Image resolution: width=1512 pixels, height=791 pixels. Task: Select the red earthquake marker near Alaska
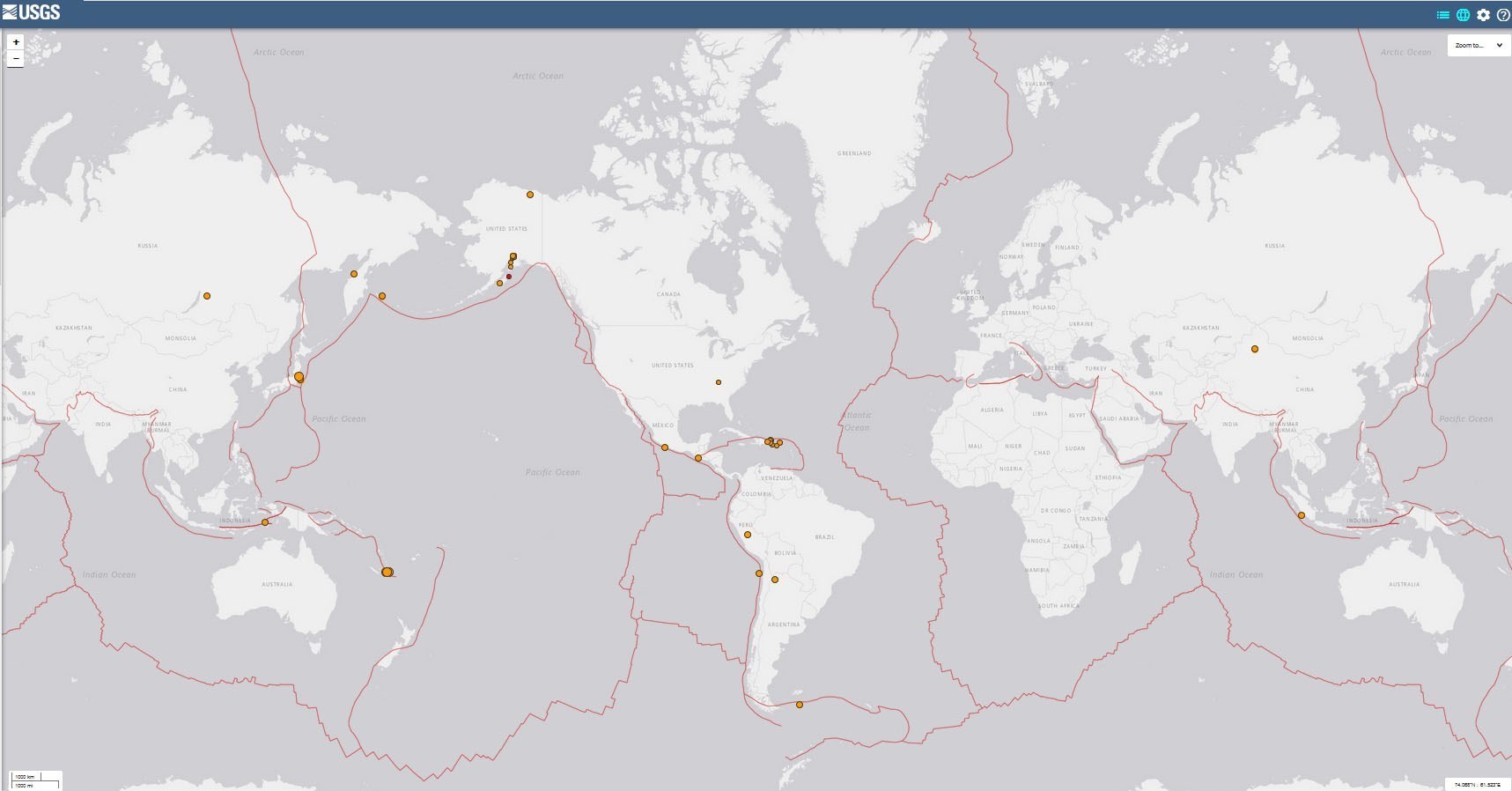pyautogui.click(x=509, y=277)
